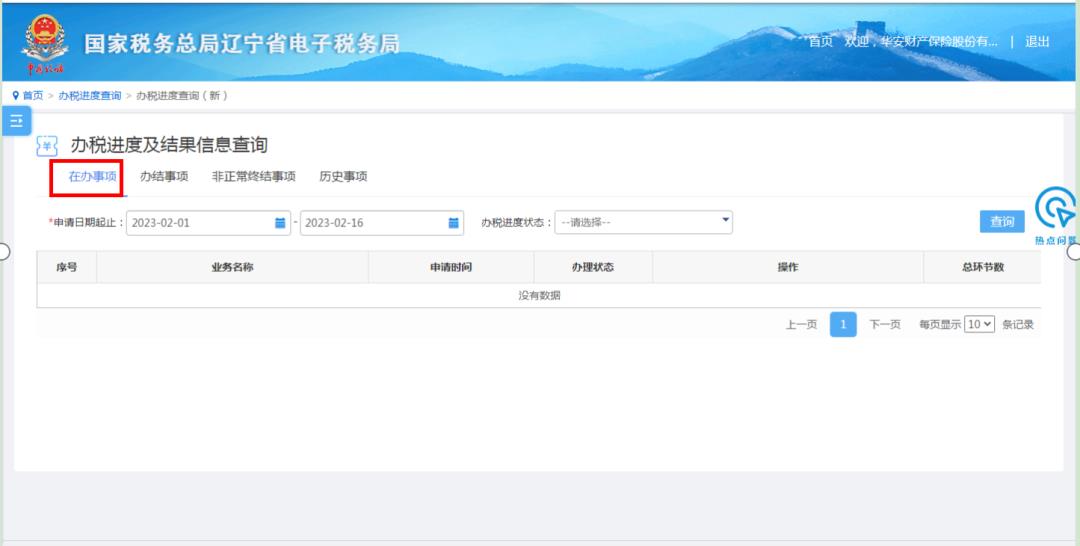Open calendar icon for end date

454,223
